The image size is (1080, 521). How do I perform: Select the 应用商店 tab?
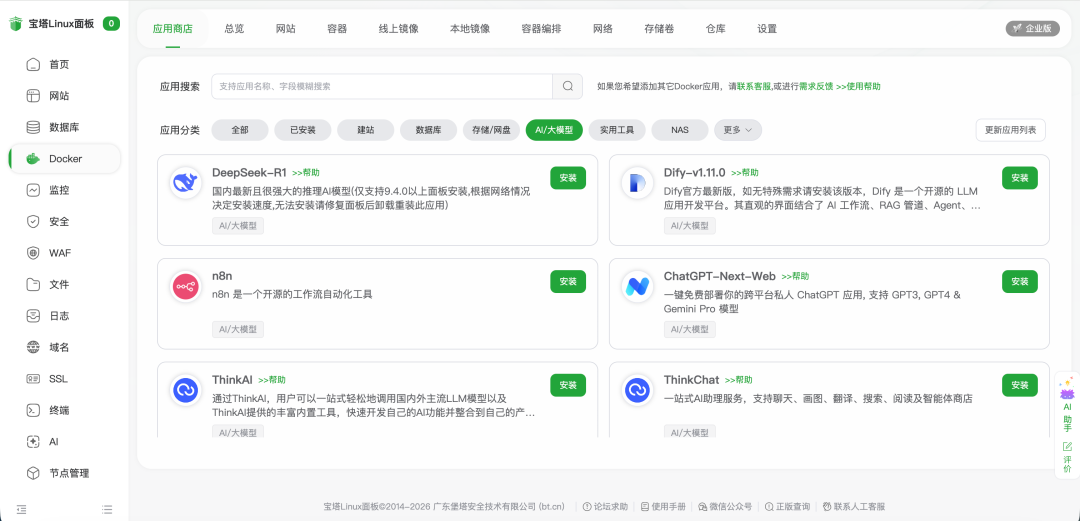click(x=172, y=29)
